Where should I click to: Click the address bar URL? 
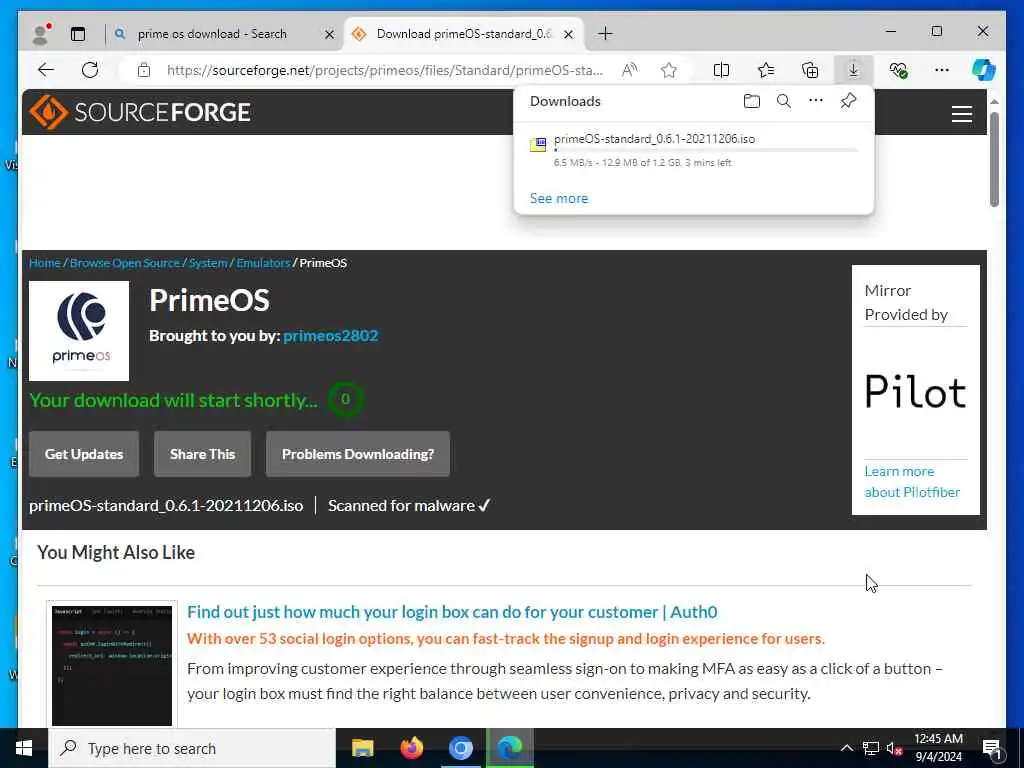click(385, 70)
